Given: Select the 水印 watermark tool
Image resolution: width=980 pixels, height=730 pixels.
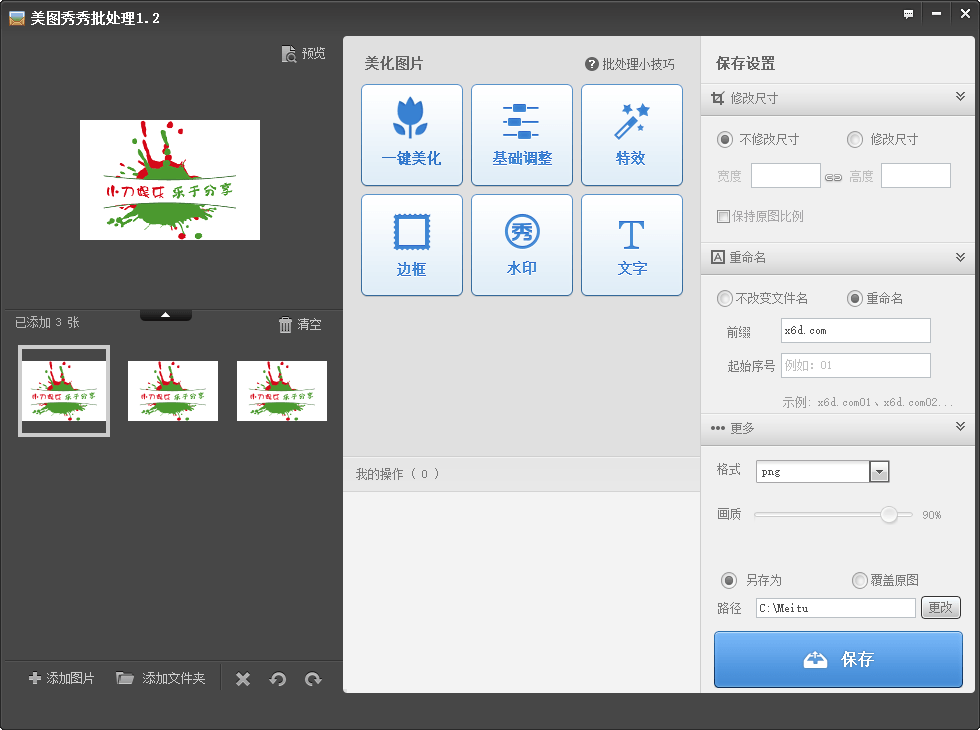Looking at the screenshot, I should pos(521,244).
